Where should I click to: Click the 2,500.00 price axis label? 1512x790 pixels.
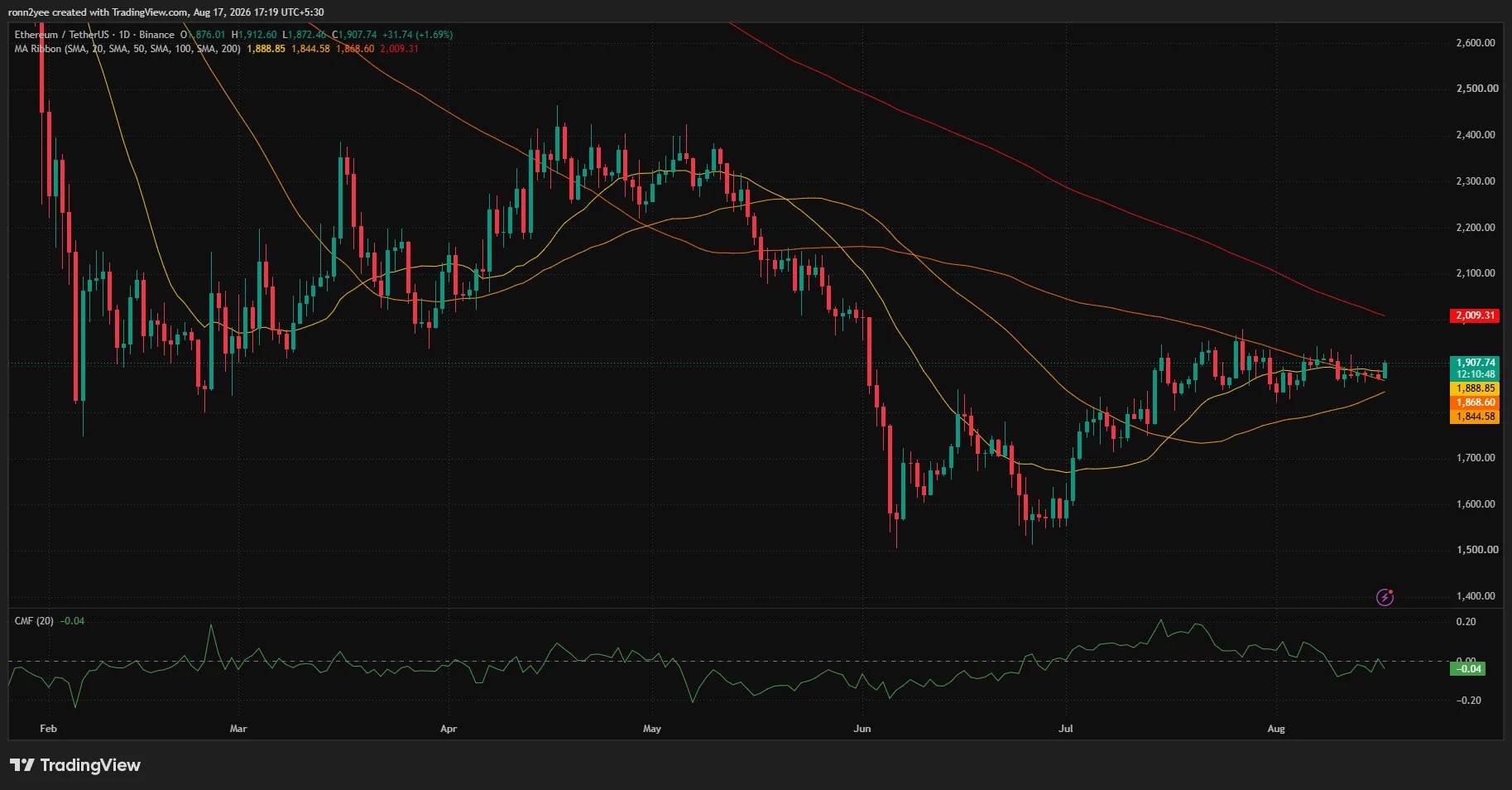1476,89
